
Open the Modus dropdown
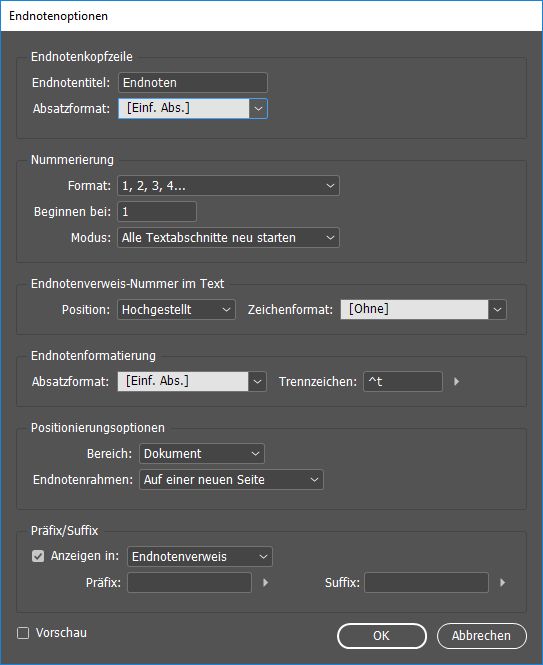(228, 238)
